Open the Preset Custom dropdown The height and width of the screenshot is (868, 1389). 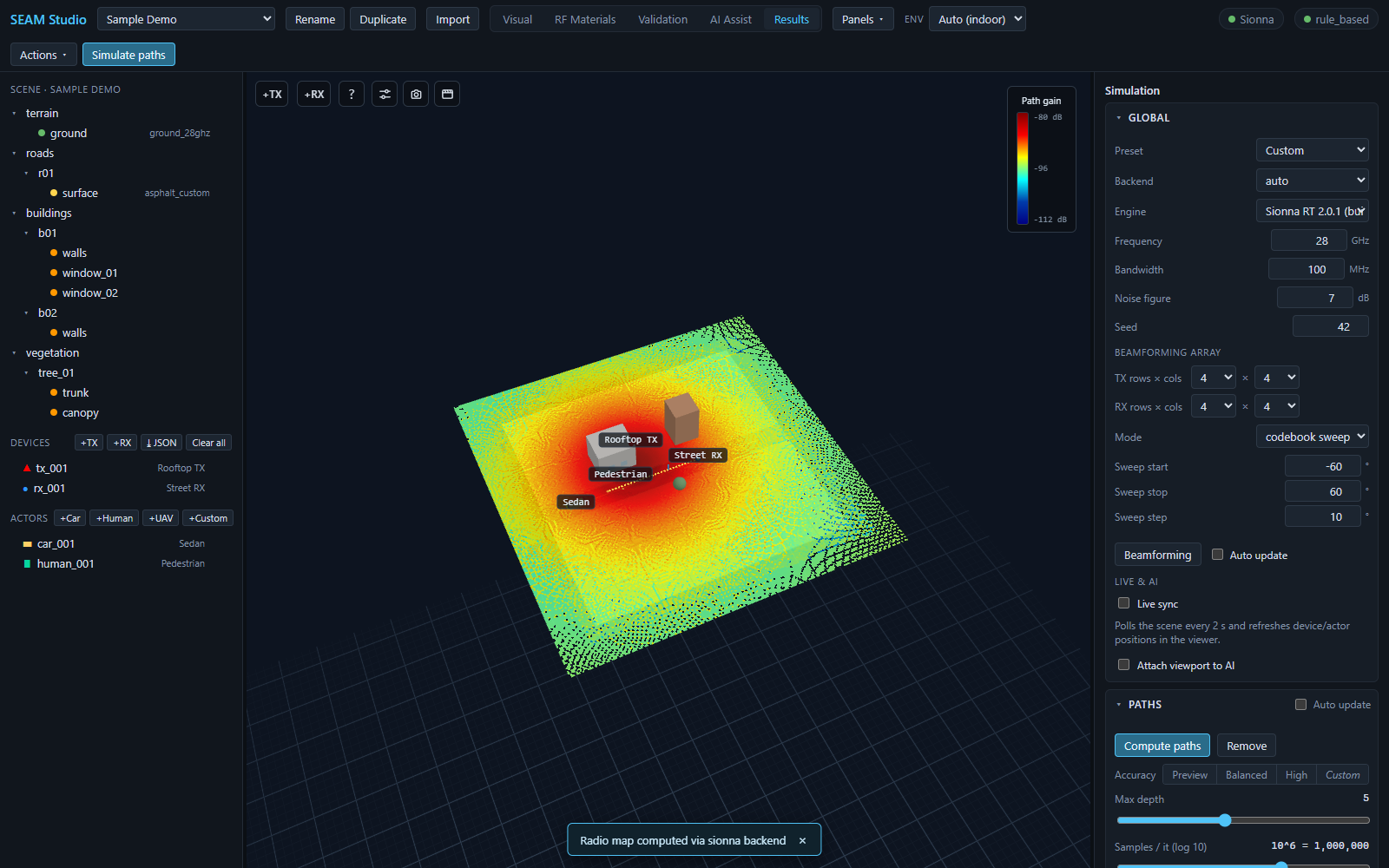[x=1313, y=150]
